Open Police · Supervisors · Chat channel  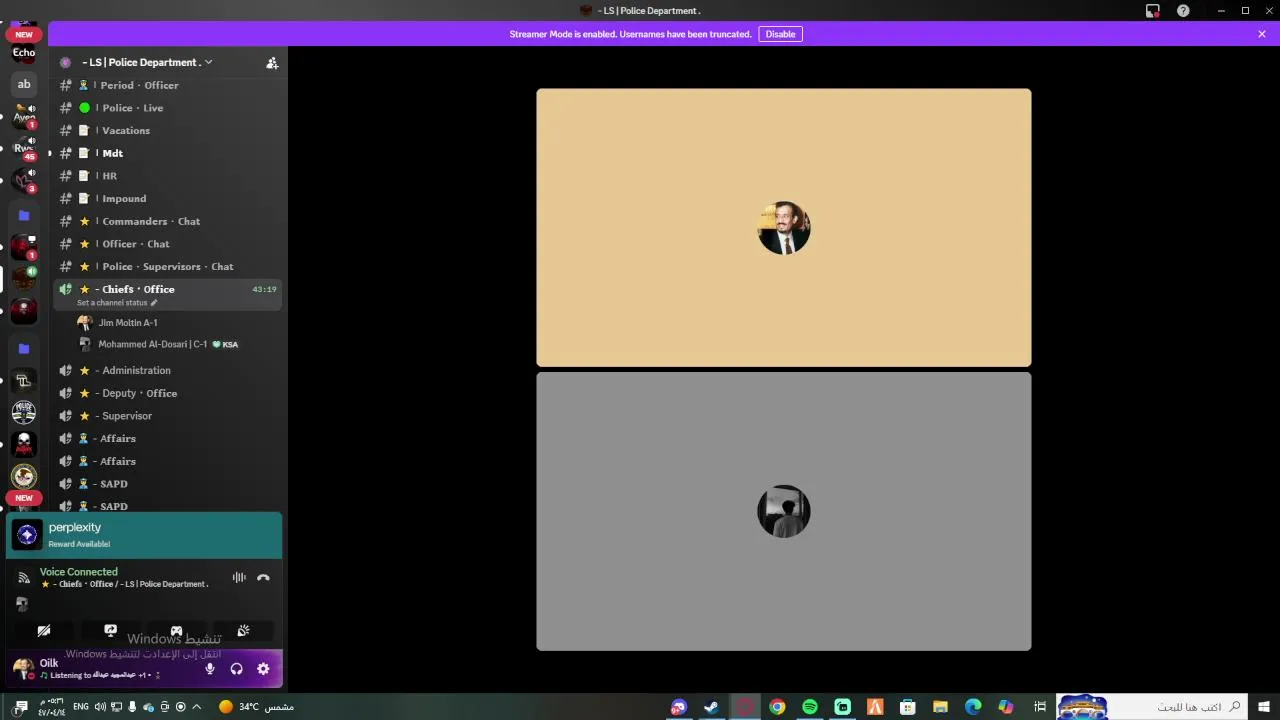click(167, 266)
